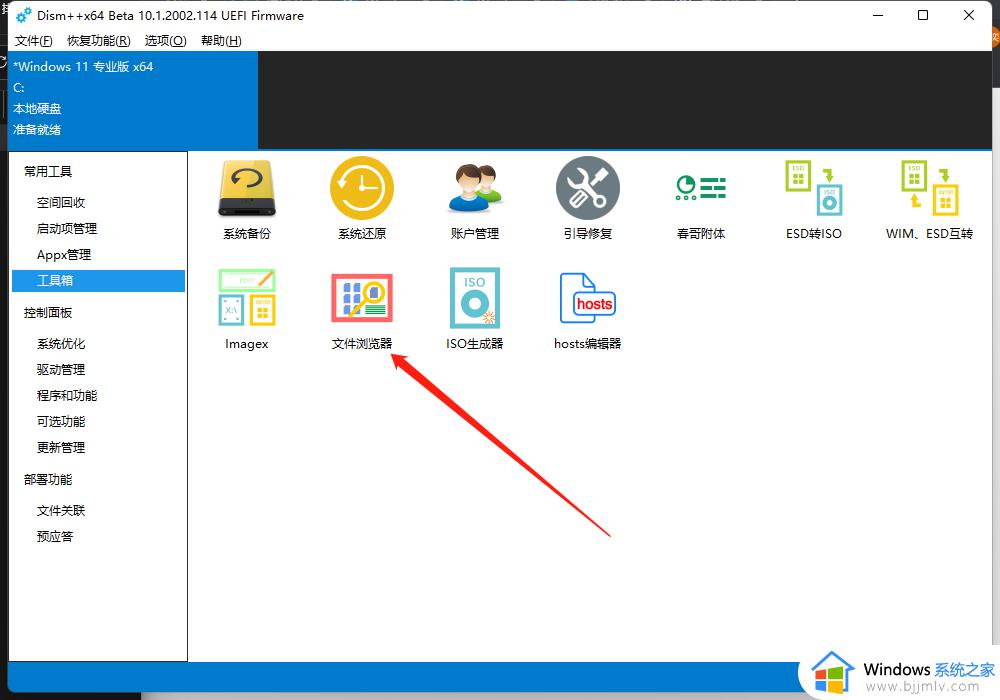Open the 帮助(H) menu

[x=221, y=41]
